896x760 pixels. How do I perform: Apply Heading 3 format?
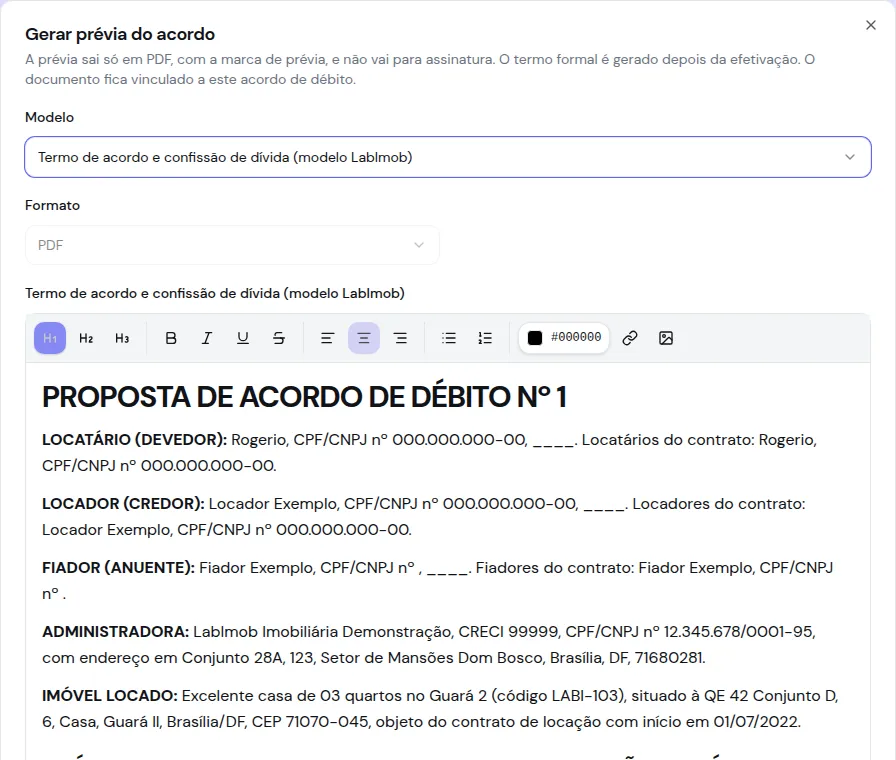tap(122, 338)
